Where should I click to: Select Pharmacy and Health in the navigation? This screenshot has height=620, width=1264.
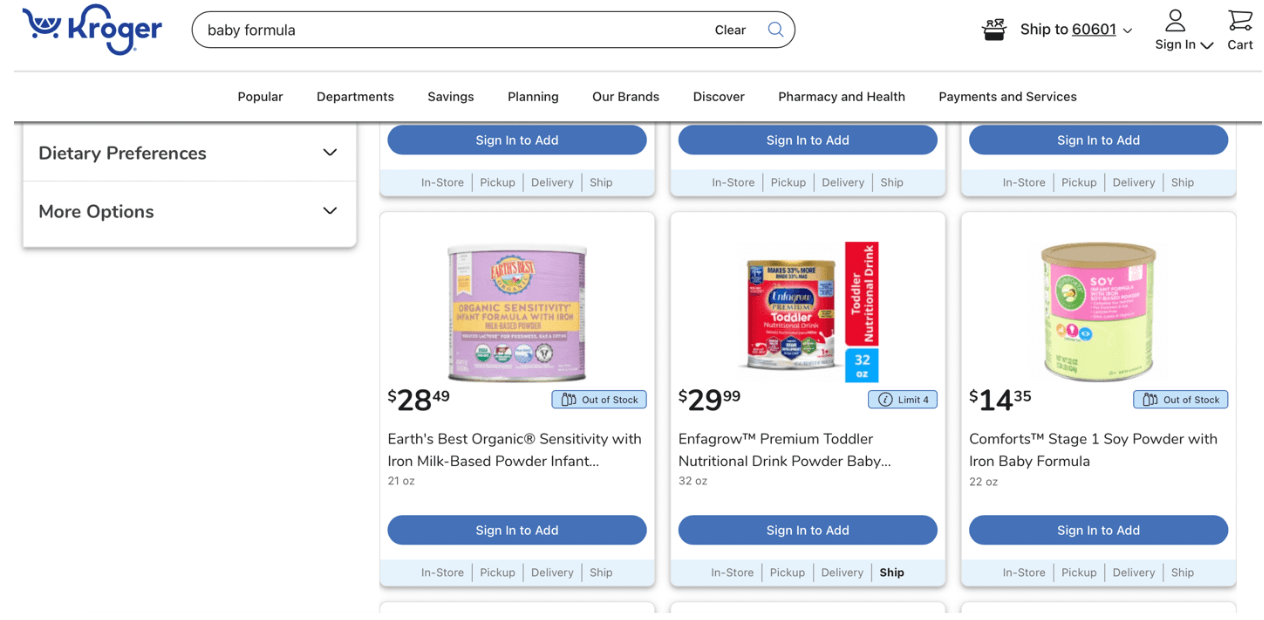click(x=841, y=96)
